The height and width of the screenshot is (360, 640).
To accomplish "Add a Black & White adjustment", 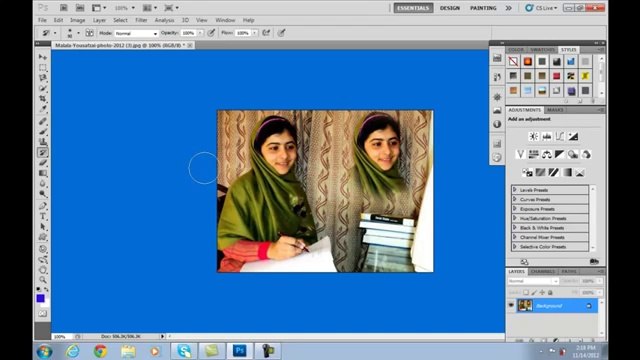I will coord(560,154).
